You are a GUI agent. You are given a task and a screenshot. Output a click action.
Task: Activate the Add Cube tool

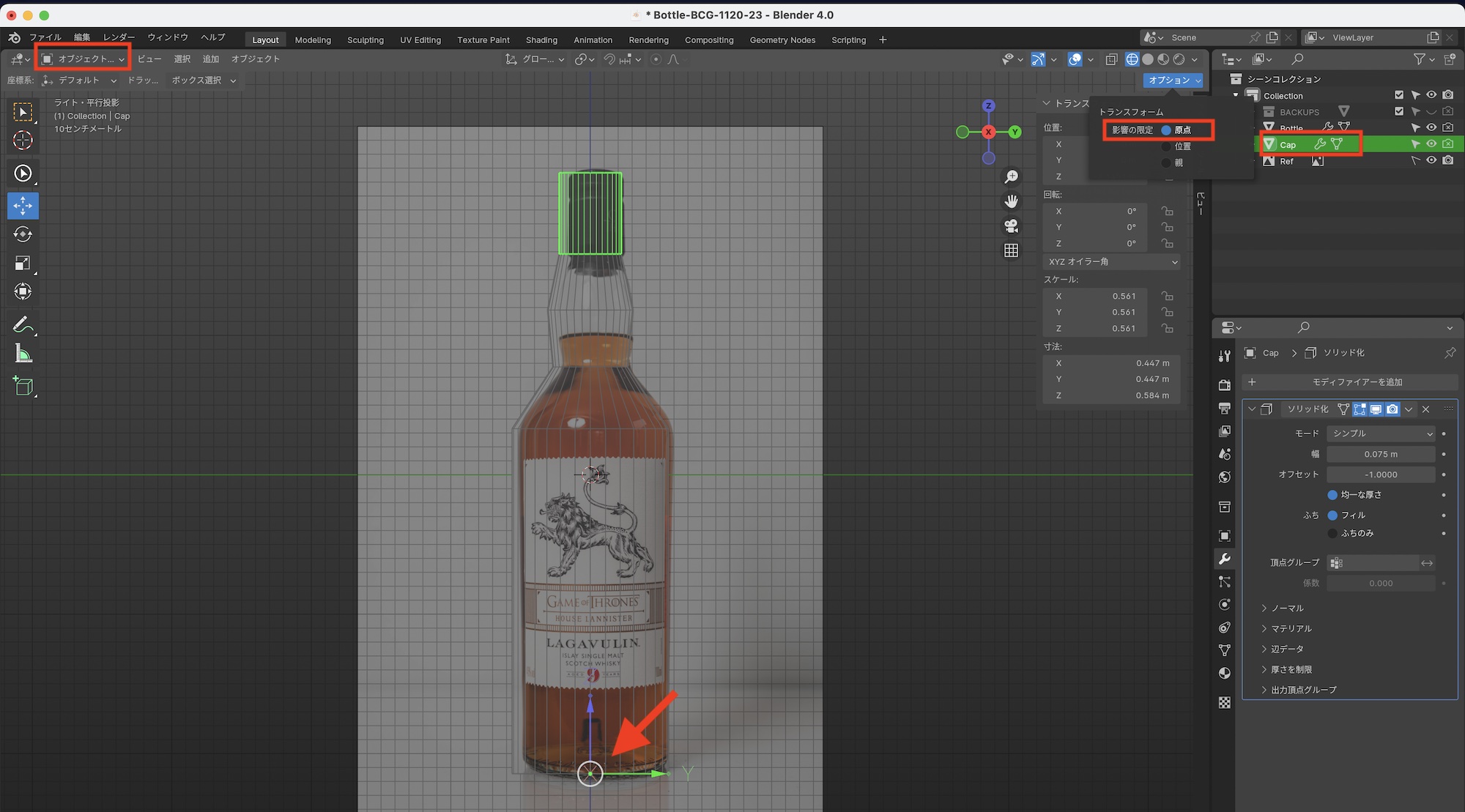(23, 386)
